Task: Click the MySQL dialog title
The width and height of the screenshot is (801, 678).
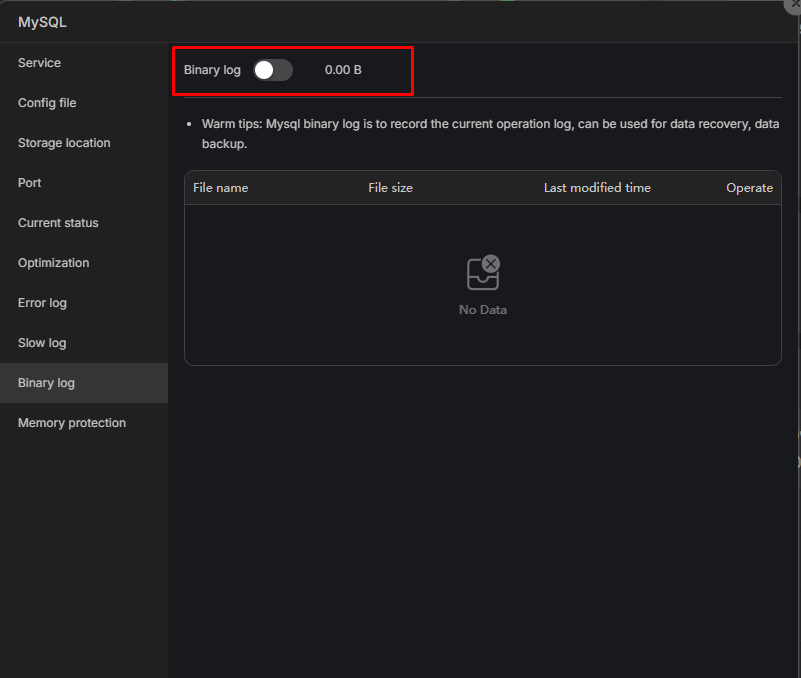Action: [x=42, y=22]
